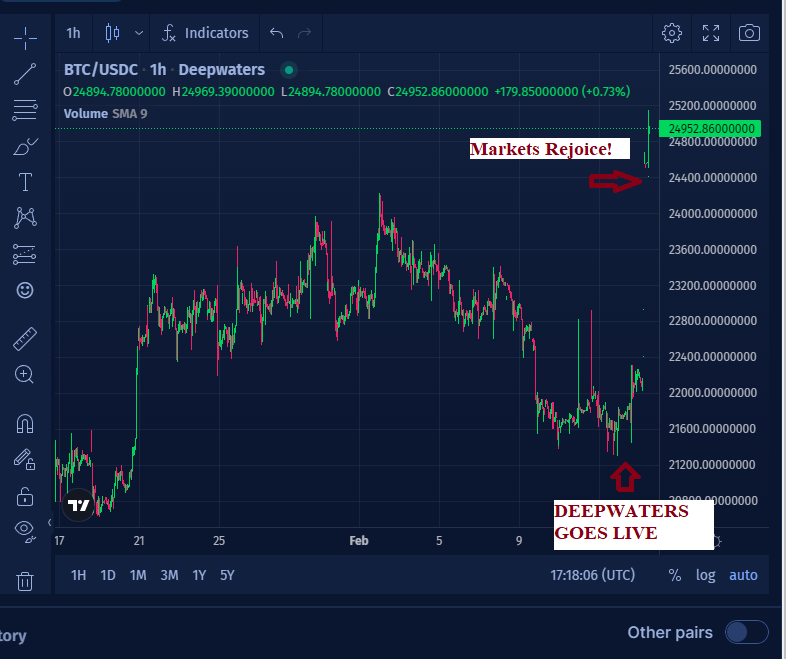This screenshot has height=659, width=786.
Task: Click the TradingView logo on chart
Action: [x=79, y=506]
